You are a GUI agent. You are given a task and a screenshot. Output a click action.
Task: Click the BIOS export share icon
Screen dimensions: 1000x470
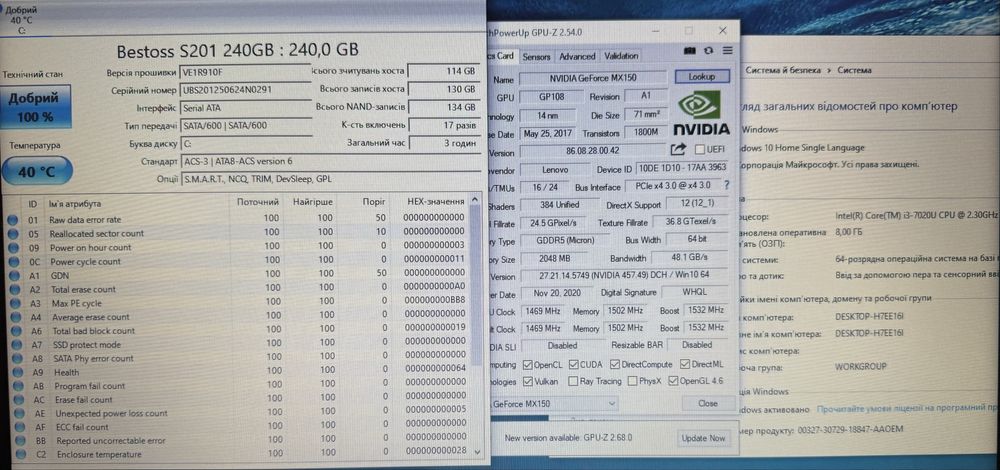pos(678,149)
